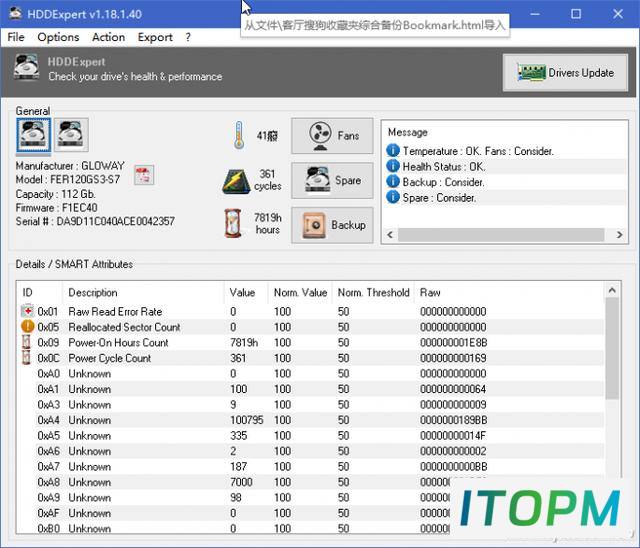The height and width of the screenshot is (548, 640).
Task: Click the 'Health Status : OK.' message
Action: click(444, 167)
